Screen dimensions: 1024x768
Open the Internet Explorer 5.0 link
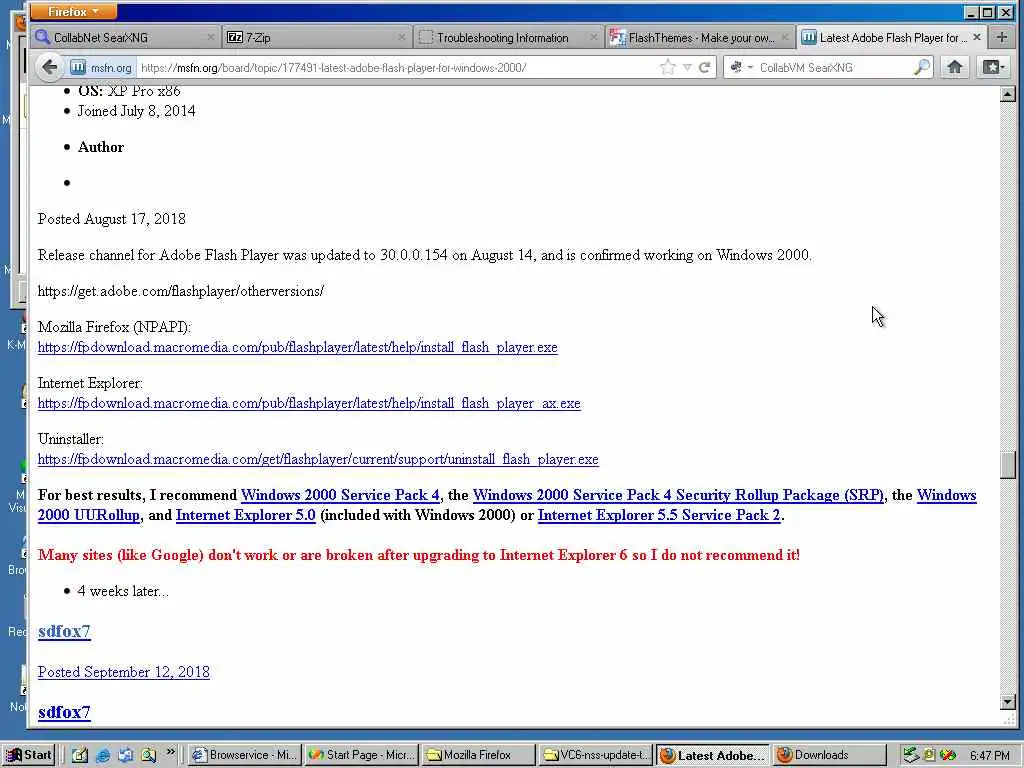click(246, 515)
